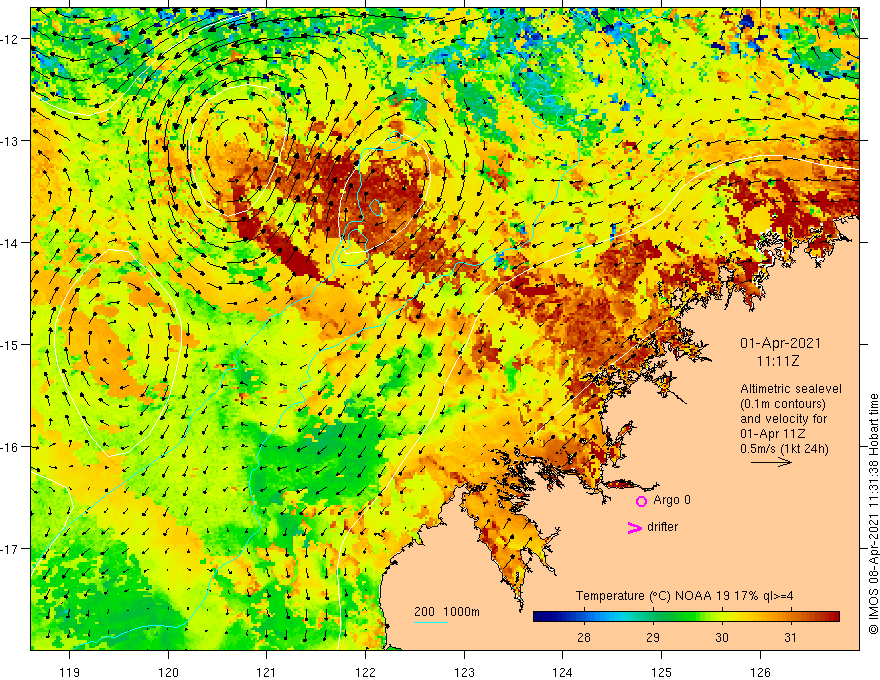Image resolution: width=880 pixels, height=680 pixels.
Task: Click the '01-Apr 11Z' legend text
Action: click(x=773, y=434)
